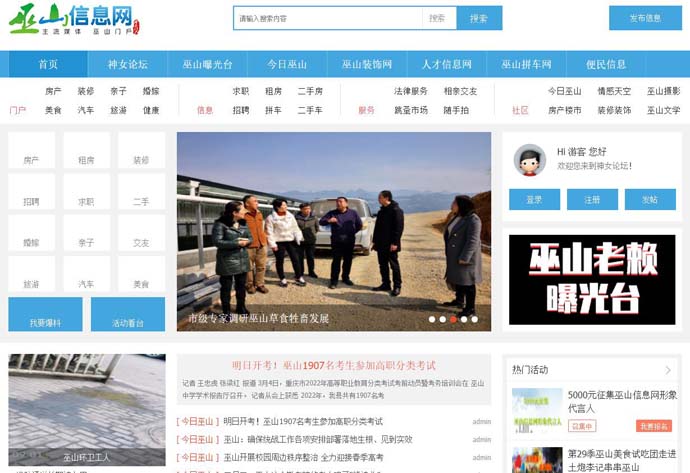Select the active red carousel dot
This screenshot has height=473, width=690.
click(453, 319)
